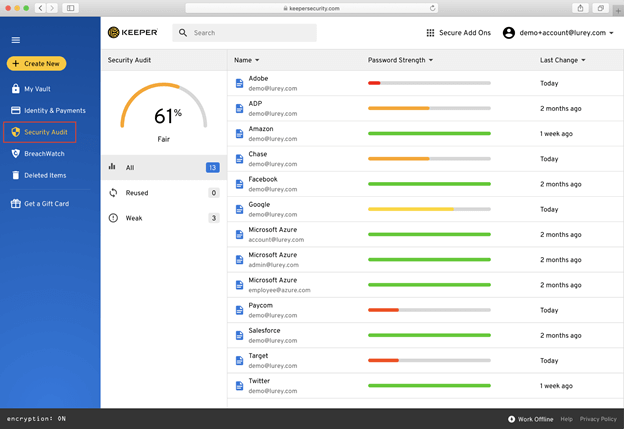The height and width of the screenshot is (429, 624).
Task: Click the Search input field
Action: 250,33
